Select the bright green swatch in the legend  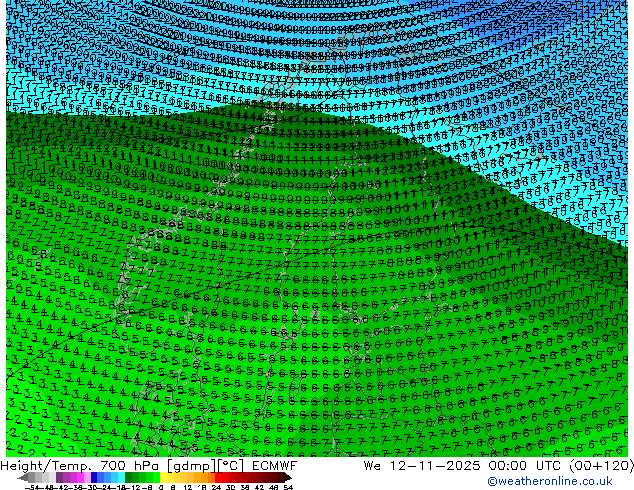[x=156, y=477]
